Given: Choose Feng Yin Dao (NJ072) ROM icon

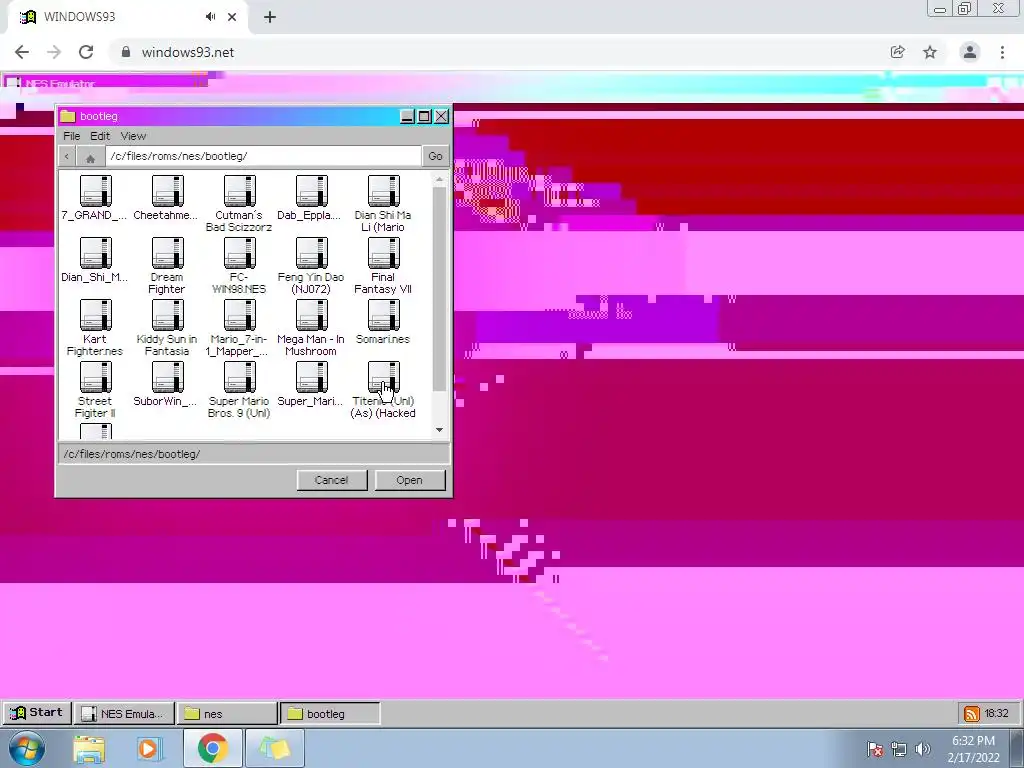Looking at the screenshot, I should point(312,253).
